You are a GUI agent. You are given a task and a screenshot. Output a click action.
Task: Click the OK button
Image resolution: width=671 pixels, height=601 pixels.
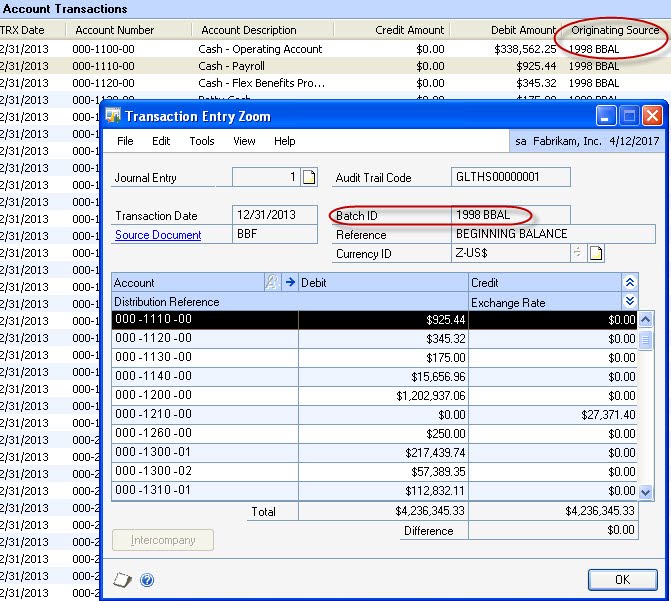pos(622,580)
